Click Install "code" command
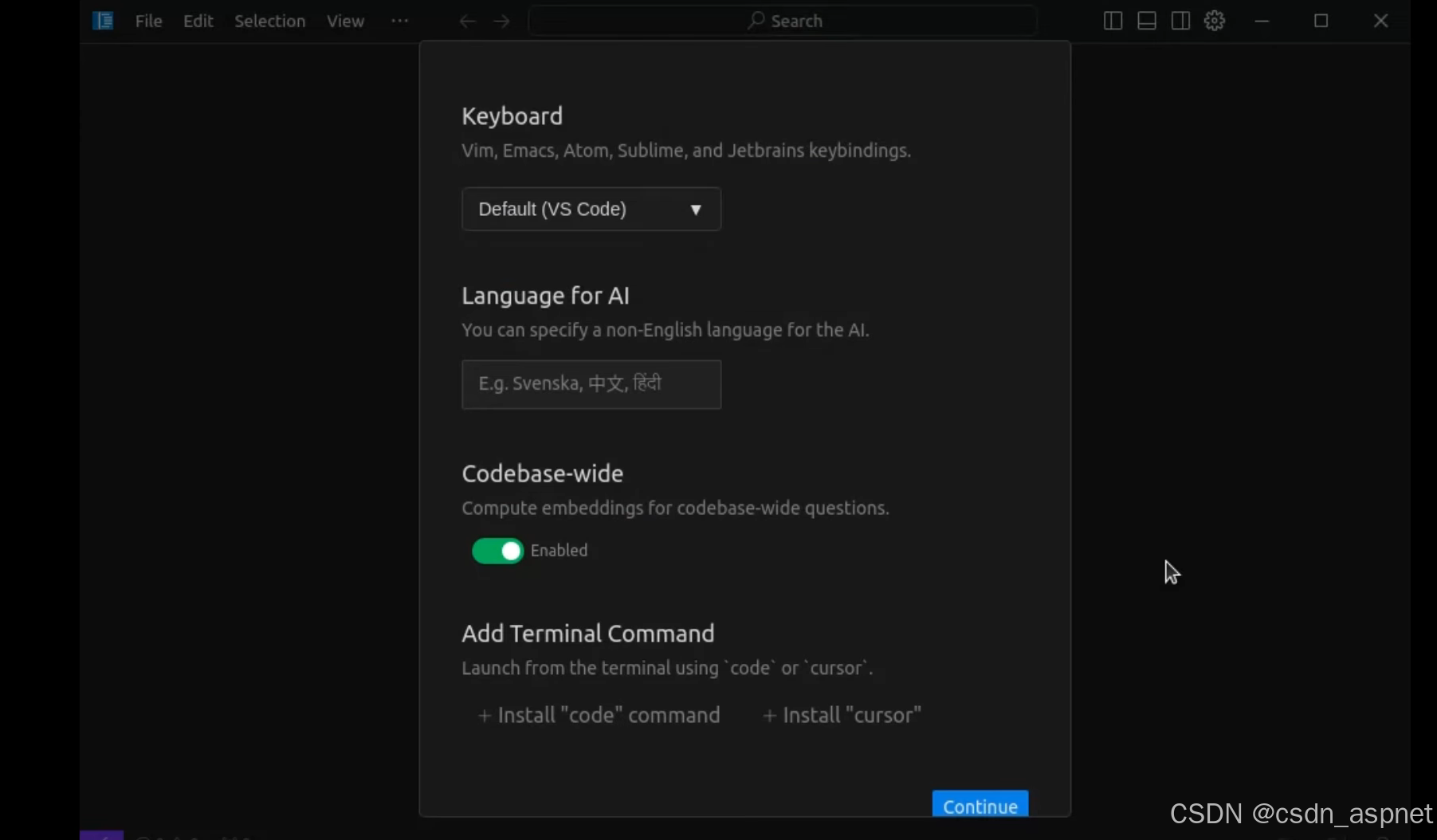The height and width of the screenshot is (840, 1437). point(599,715)
